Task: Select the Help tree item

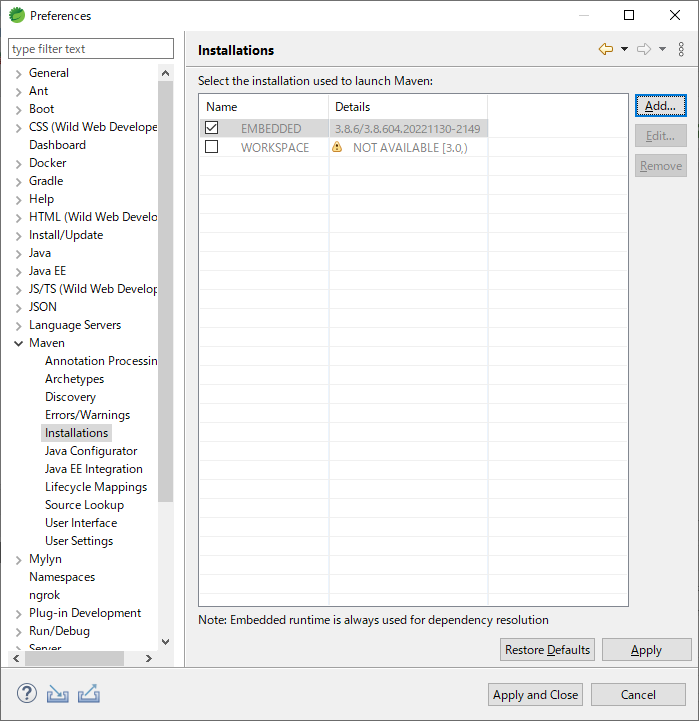Action: pos(41,199)
